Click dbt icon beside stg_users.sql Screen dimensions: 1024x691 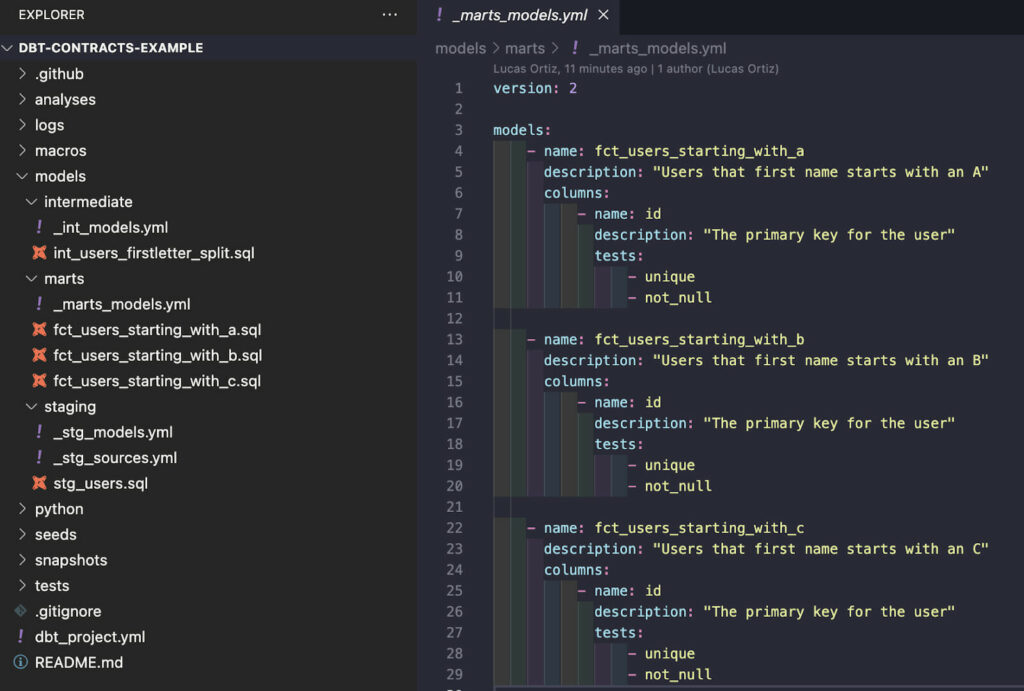point(39,483)
